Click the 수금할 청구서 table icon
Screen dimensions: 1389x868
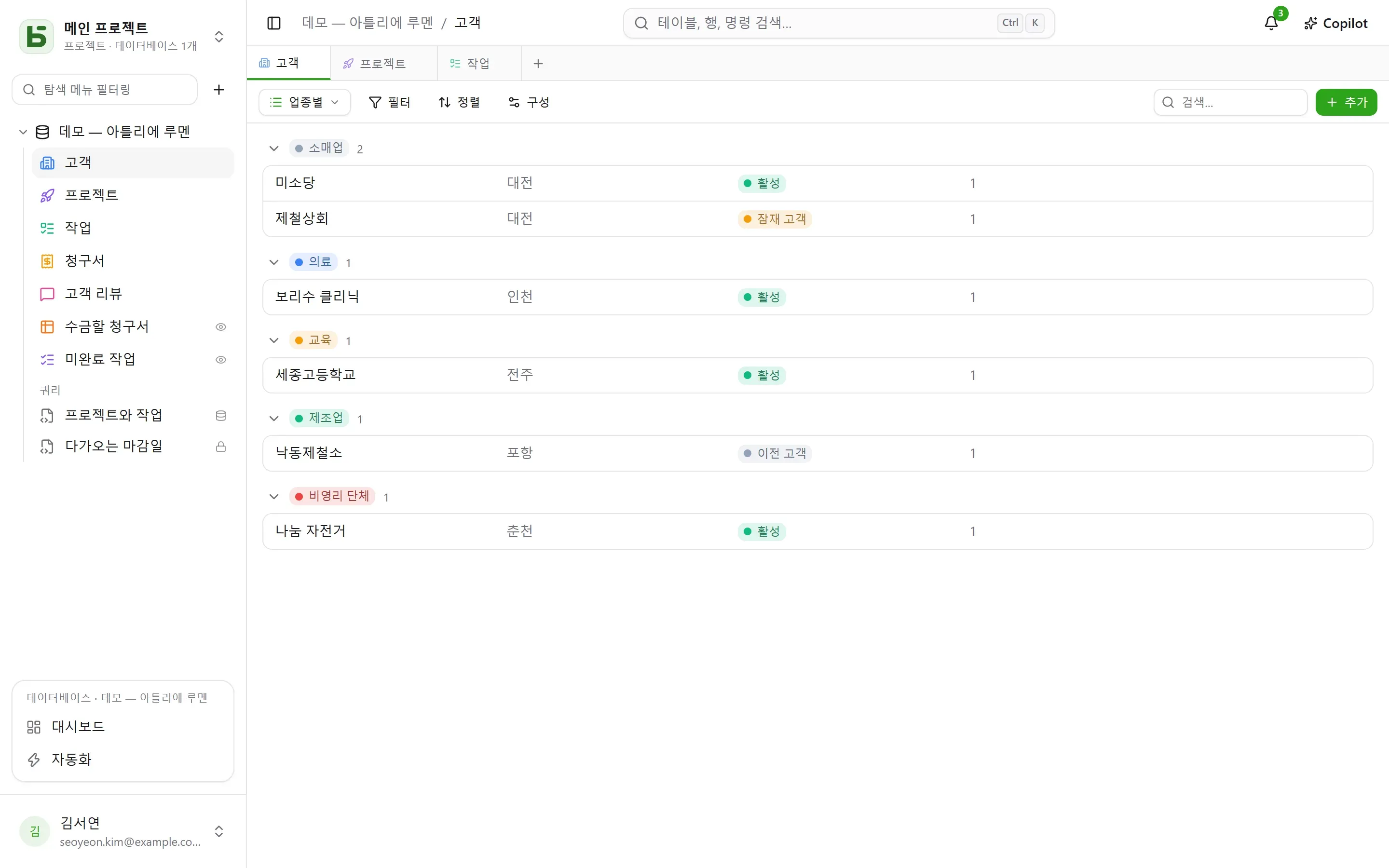(x=47, y=326)
